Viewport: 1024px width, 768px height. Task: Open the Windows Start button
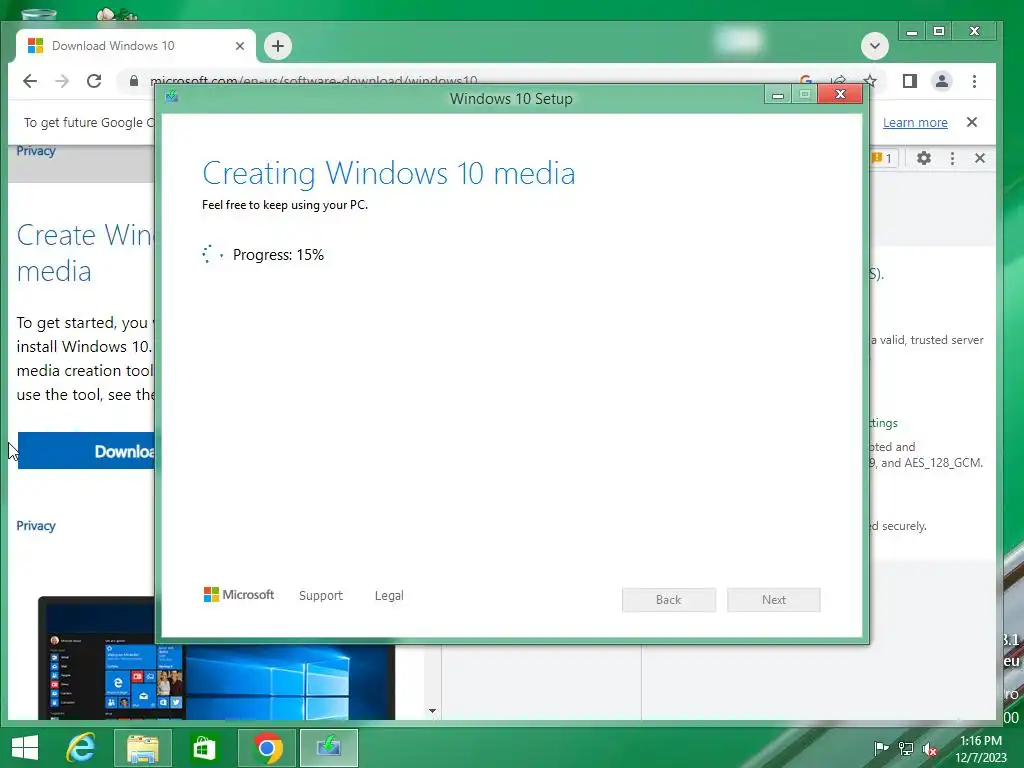[x=25, y=748]
